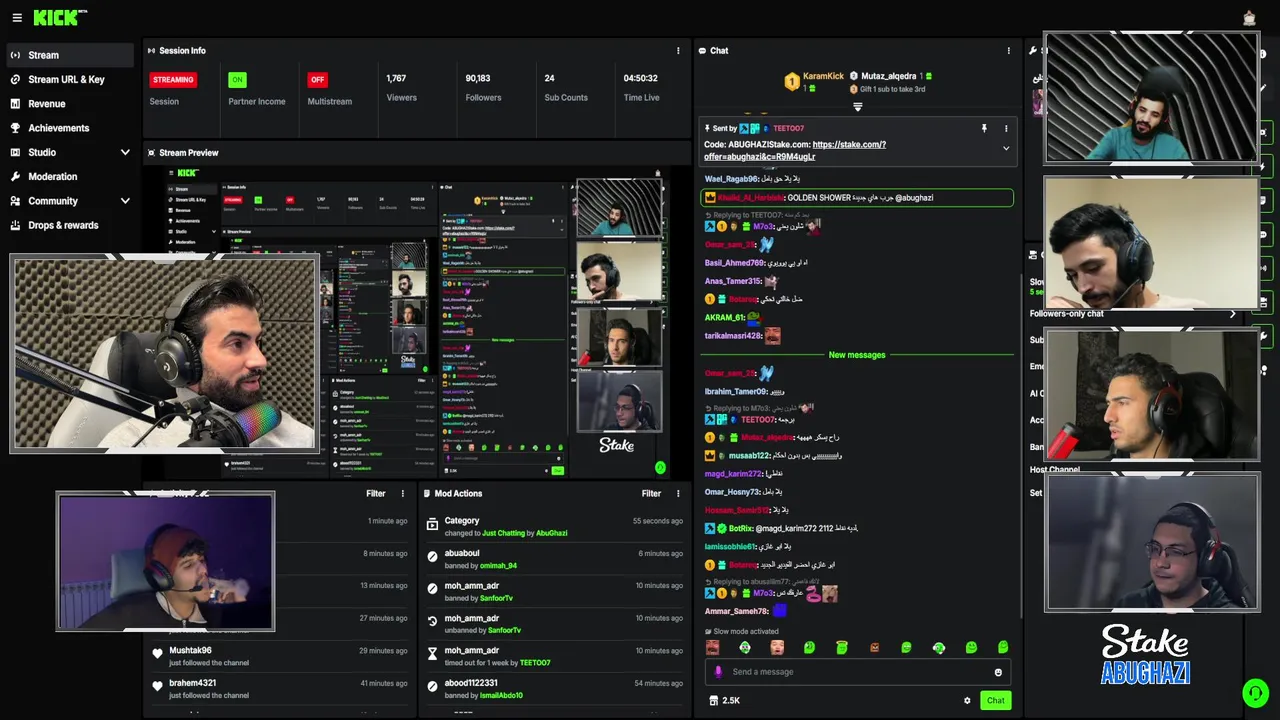Click the Stream Preview panel icon
This screenshot has width=1280, height=720.
coord(151,153)
